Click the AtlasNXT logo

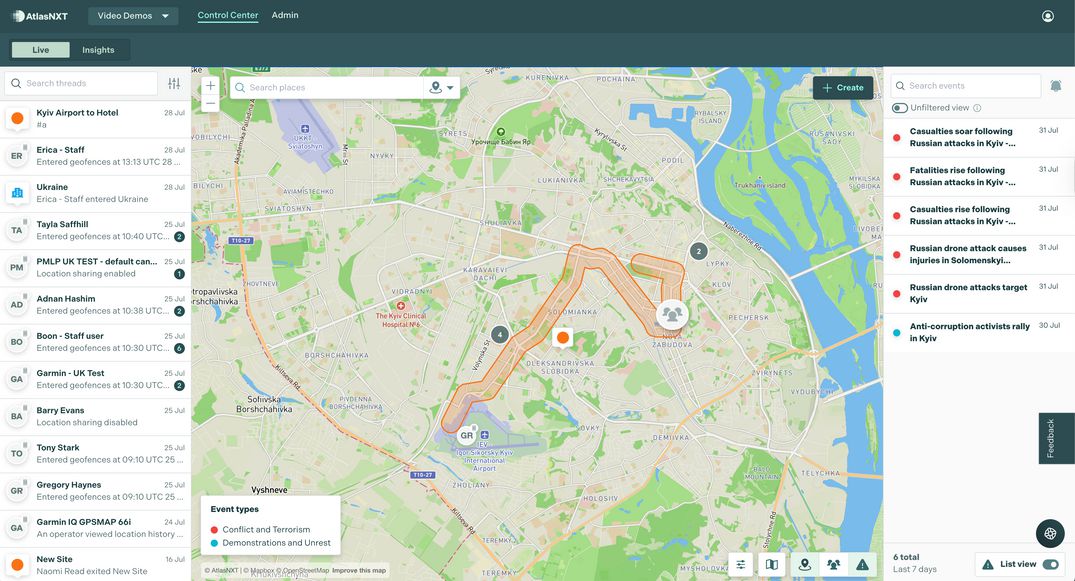click(40, 16)
